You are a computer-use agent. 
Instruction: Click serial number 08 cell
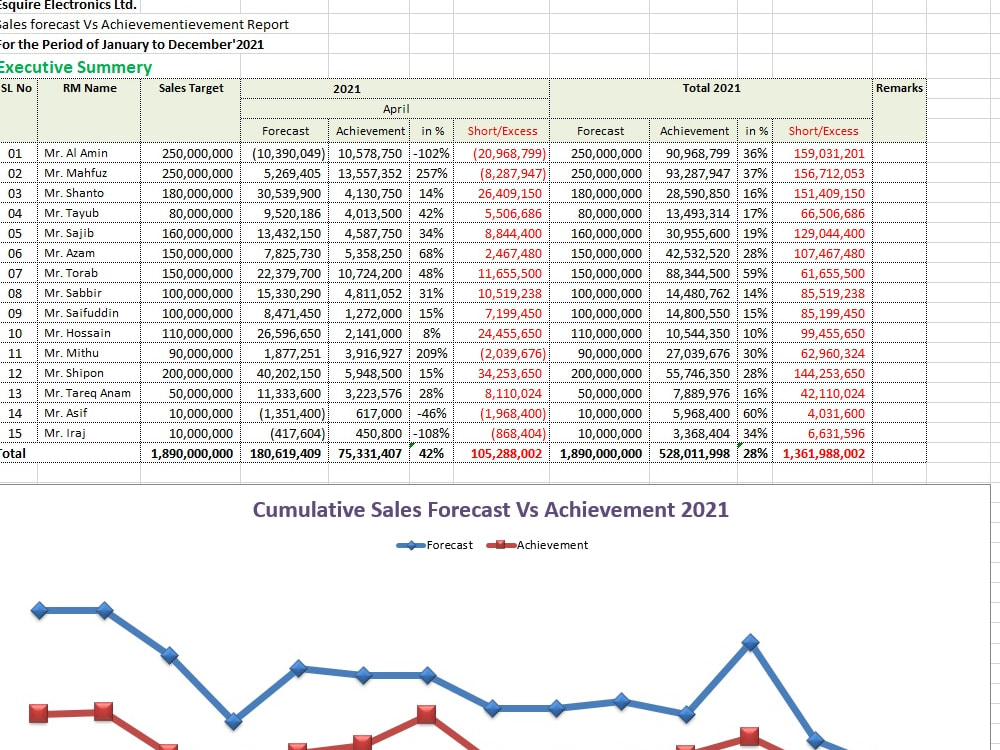tap(17, 293)
